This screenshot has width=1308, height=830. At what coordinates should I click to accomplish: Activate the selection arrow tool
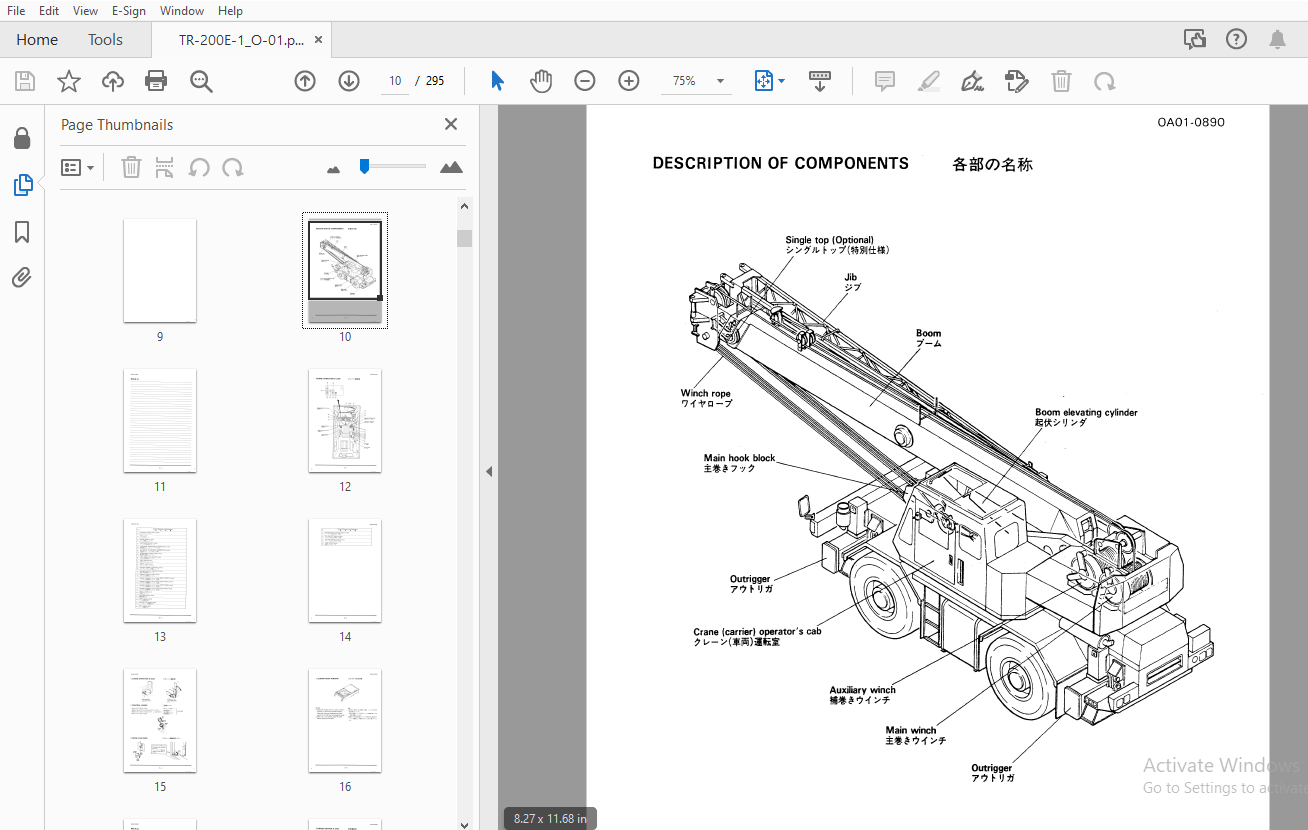(497, 81)
